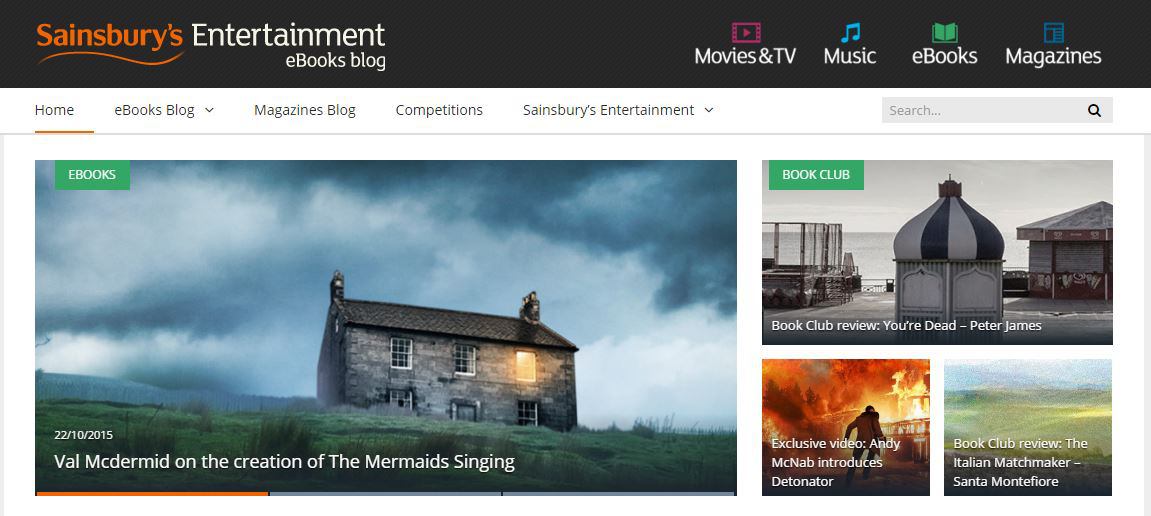Open the eBooks book icon
The width and height of the screenshot is (1151, 516).
[944, 32]
